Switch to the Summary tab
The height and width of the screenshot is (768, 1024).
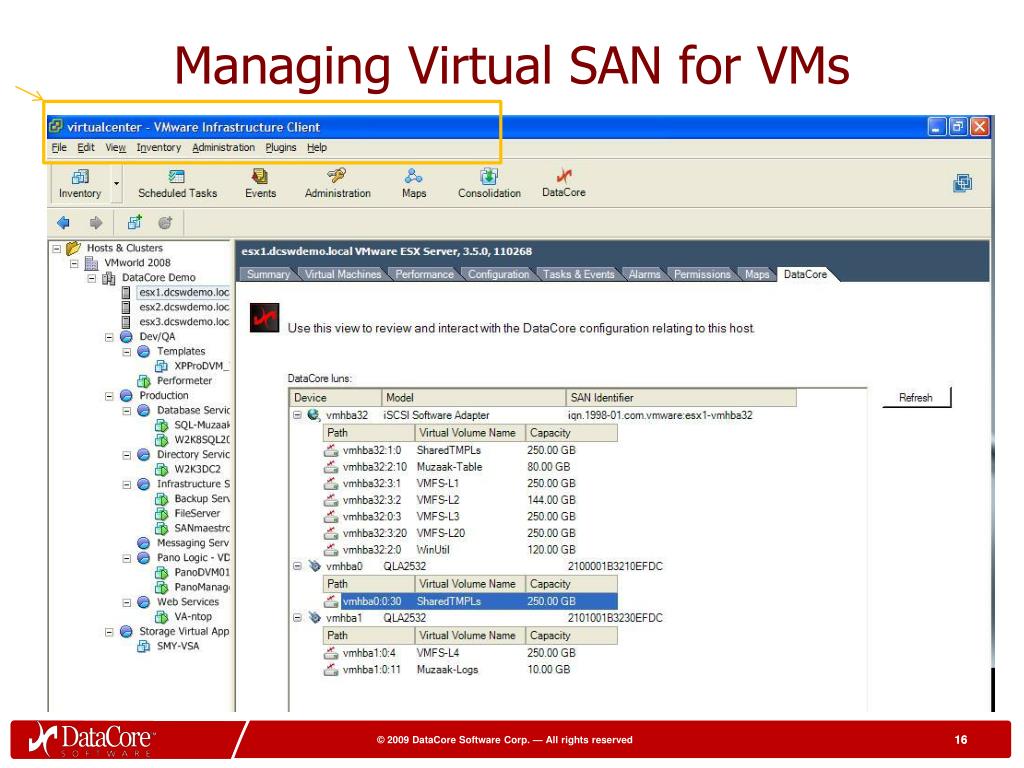268,274
